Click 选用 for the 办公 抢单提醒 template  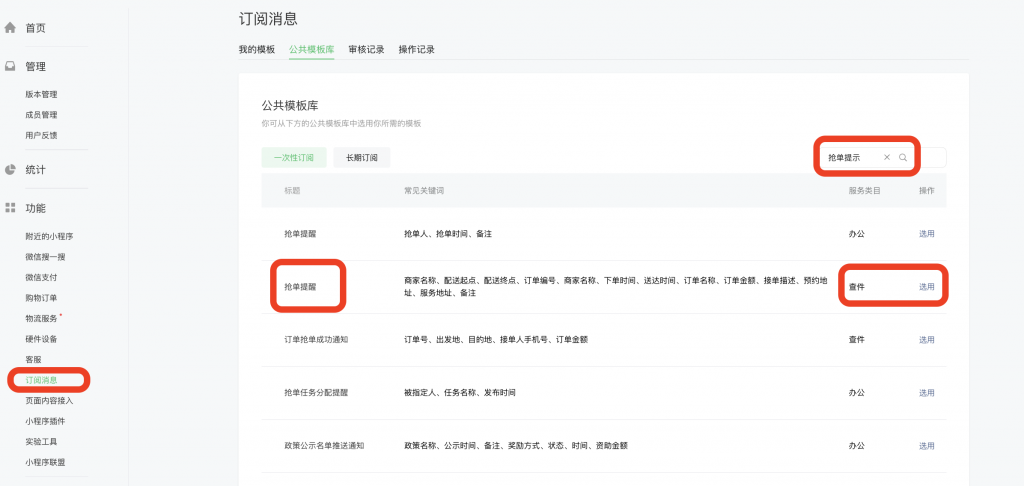(x=926, y=234)
